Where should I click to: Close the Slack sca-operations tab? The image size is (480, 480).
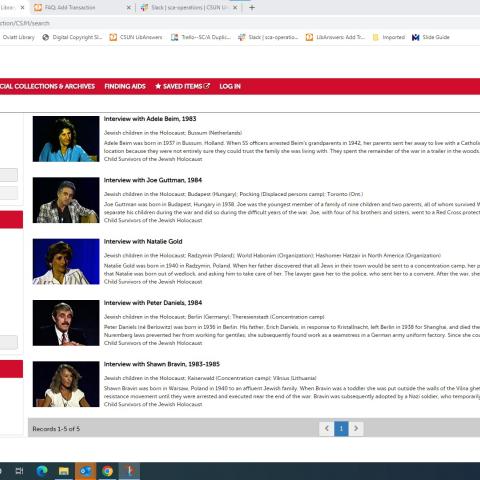235,7
